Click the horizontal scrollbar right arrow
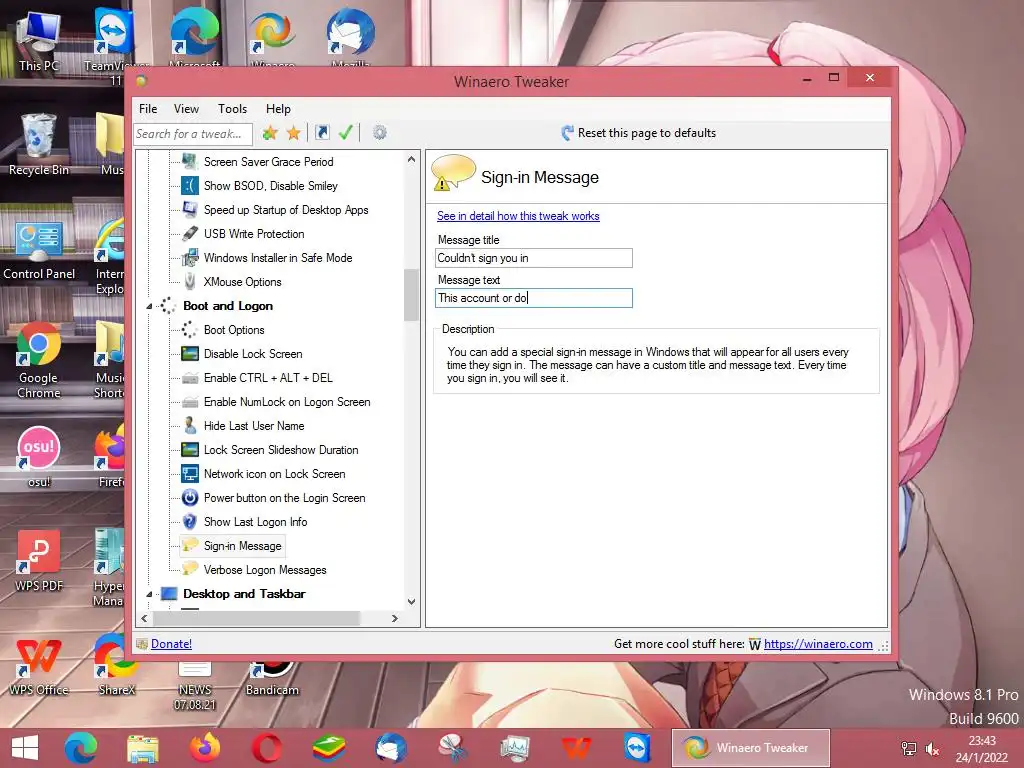The image size is (1024, 768). tap(394, 618)
